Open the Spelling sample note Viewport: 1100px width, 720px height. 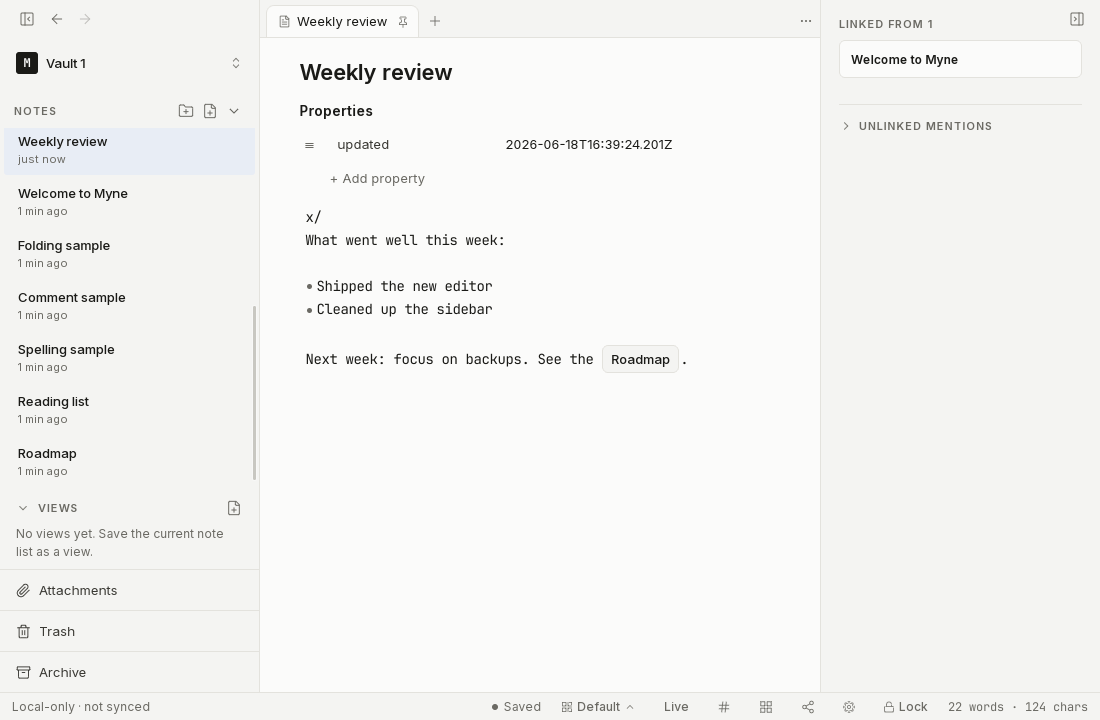[129, 357]
